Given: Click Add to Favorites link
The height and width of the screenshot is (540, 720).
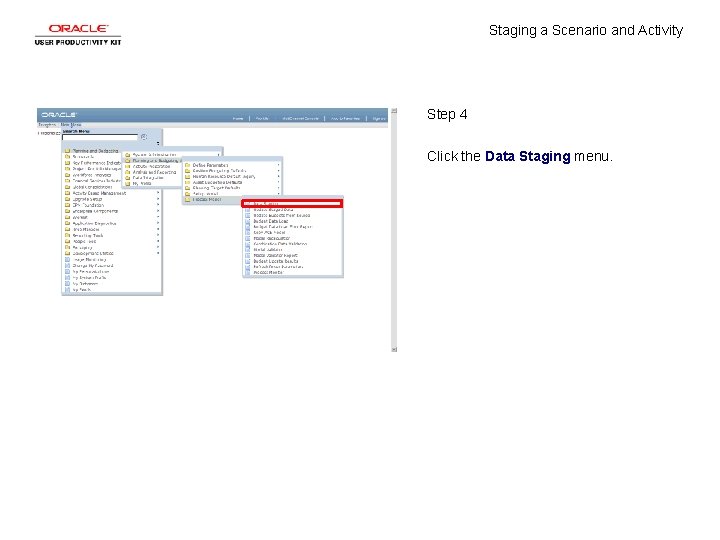Looking at the screenshot, I should tap(345, 118).
